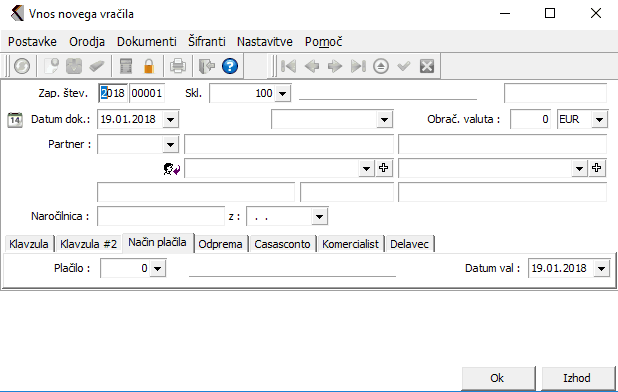Open the Skl. warehouse dropdown

282,94
